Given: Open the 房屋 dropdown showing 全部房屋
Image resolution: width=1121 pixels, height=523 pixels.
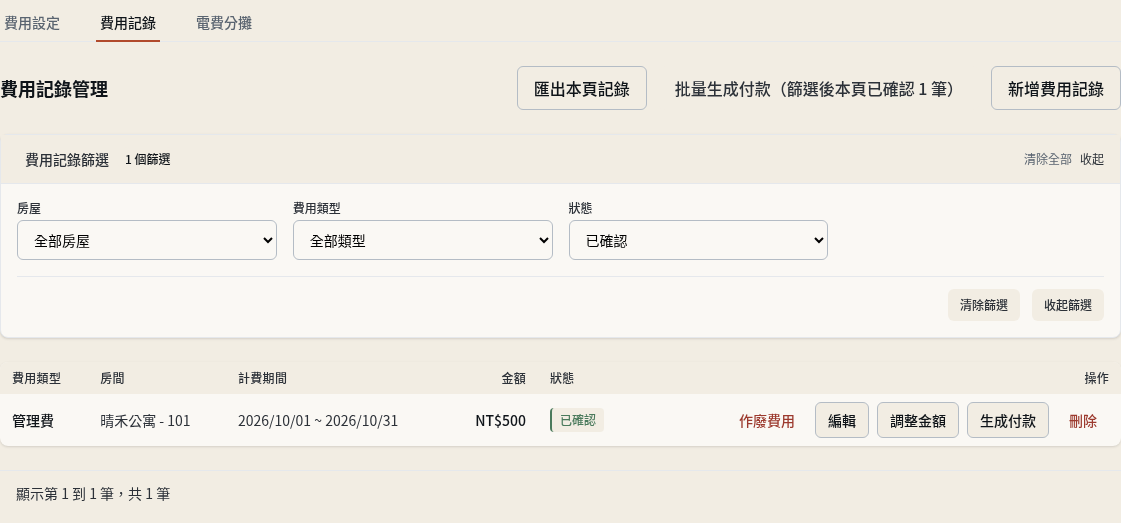Looking at the screenshot, I should [x=147, y=240].
